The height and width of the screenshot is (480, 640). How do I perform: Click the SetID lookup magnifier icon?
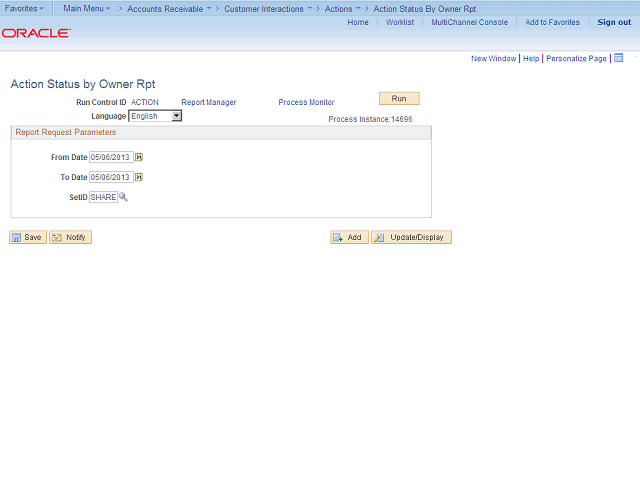pos(123,197)
